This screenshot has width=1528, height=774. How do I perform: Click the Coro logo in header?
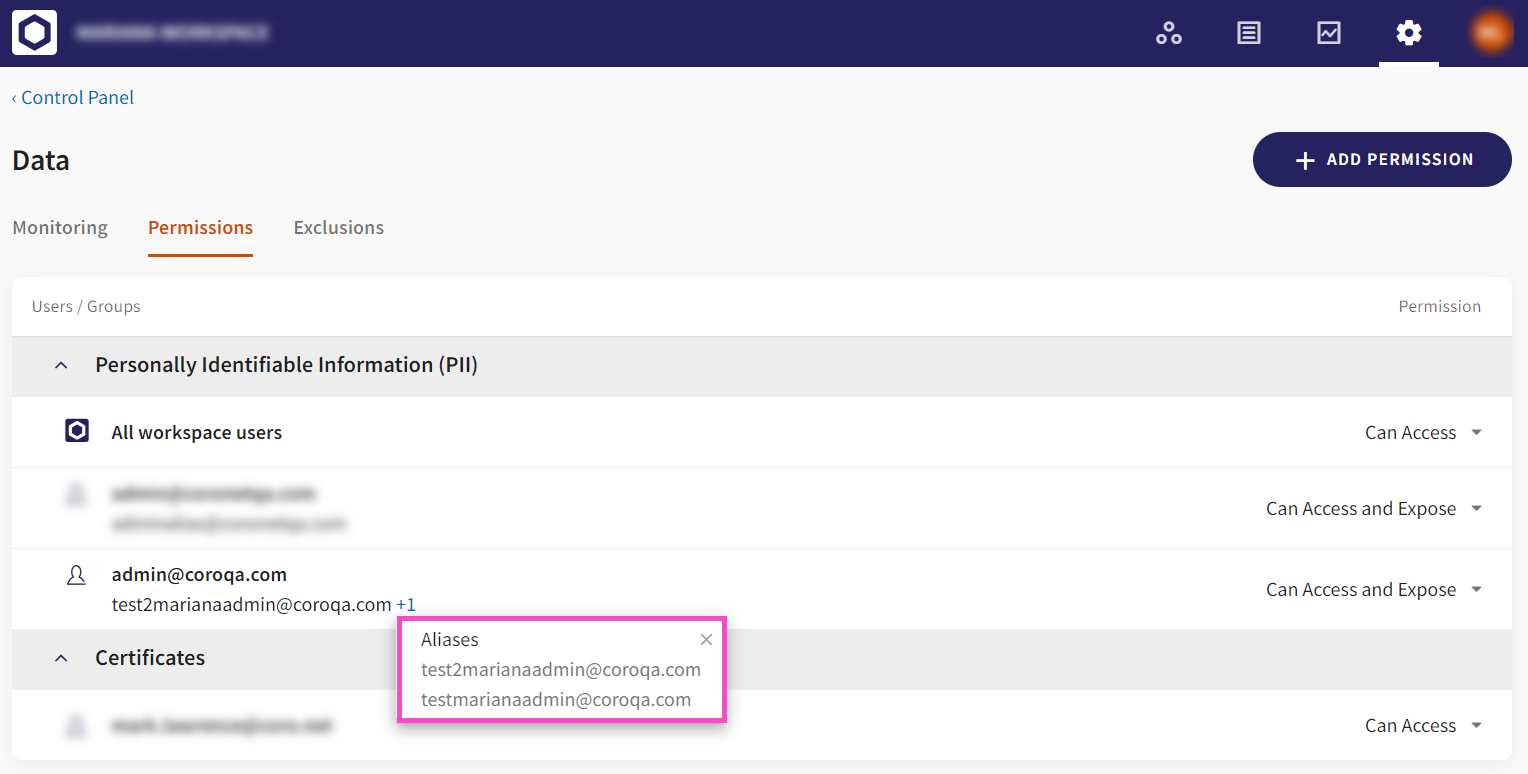34,33
